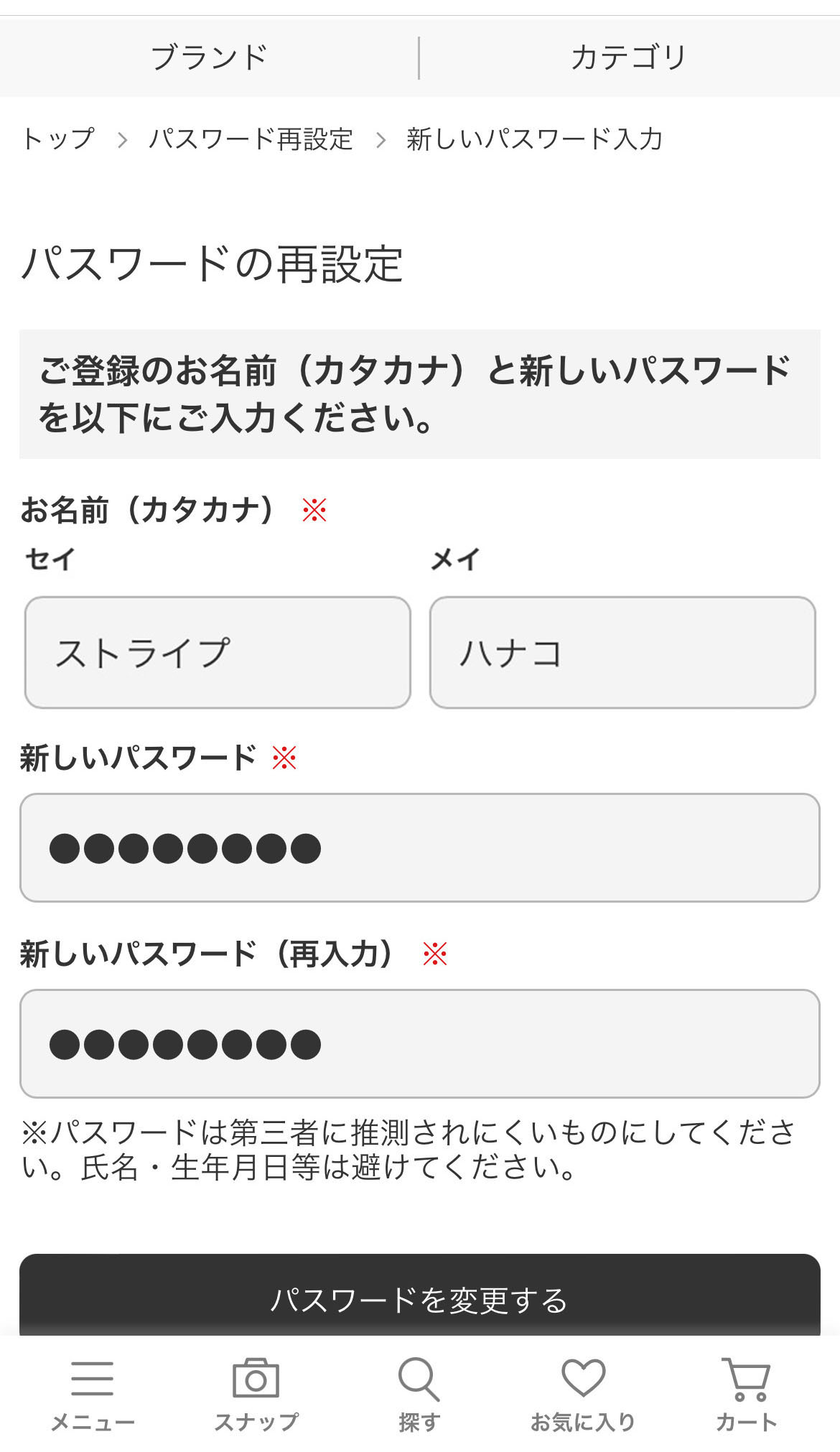
Task: Go to トップ breadcrumb link
Action: pyautogui.click(x=58, y=139)
